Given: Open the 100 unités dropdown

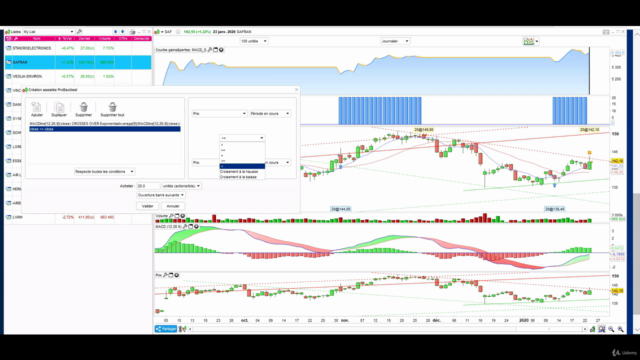Looking at the screenshot, I should (x=253, y=41).
